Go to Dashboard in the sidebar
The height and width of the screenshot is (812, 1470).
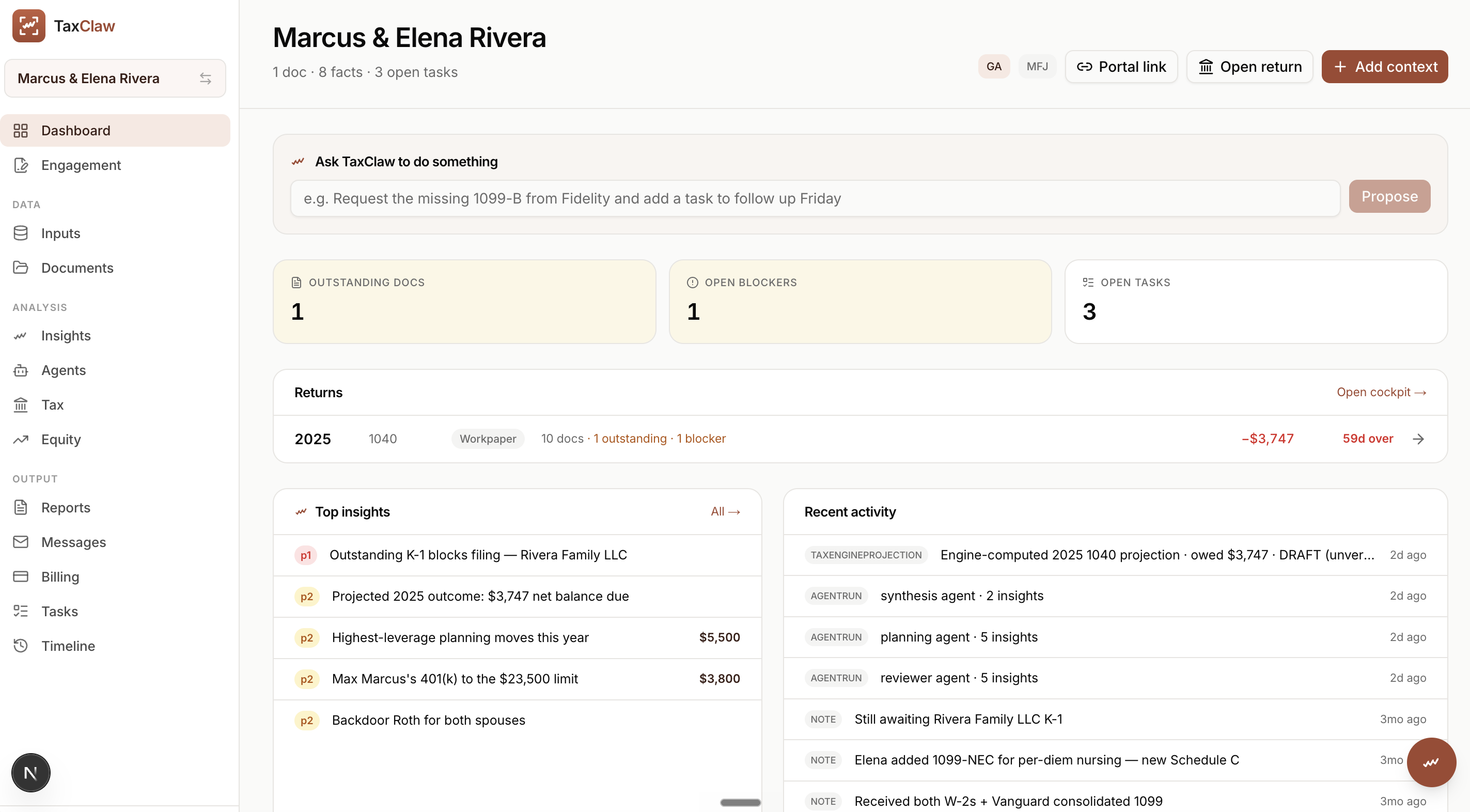115,131
